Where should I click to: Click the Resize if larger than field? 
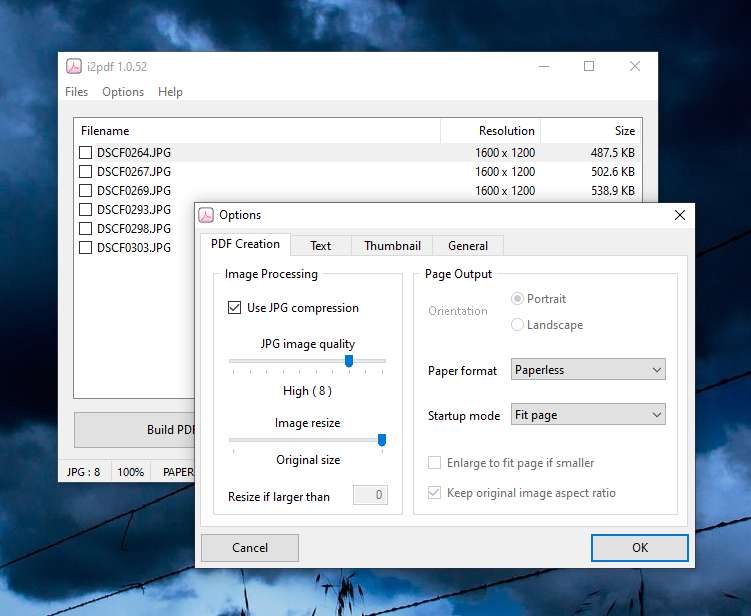(370, 495)
